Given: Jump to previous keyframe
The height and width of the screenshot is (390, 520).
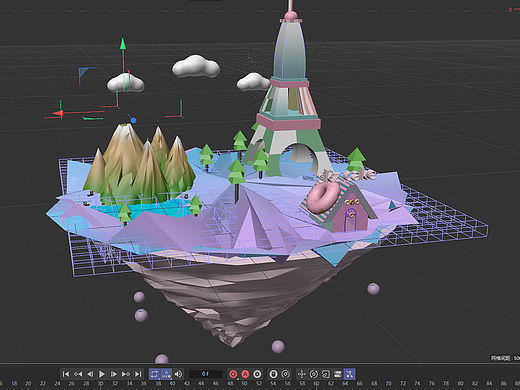Looking at the screenshot, I should (x=78, y=374).
